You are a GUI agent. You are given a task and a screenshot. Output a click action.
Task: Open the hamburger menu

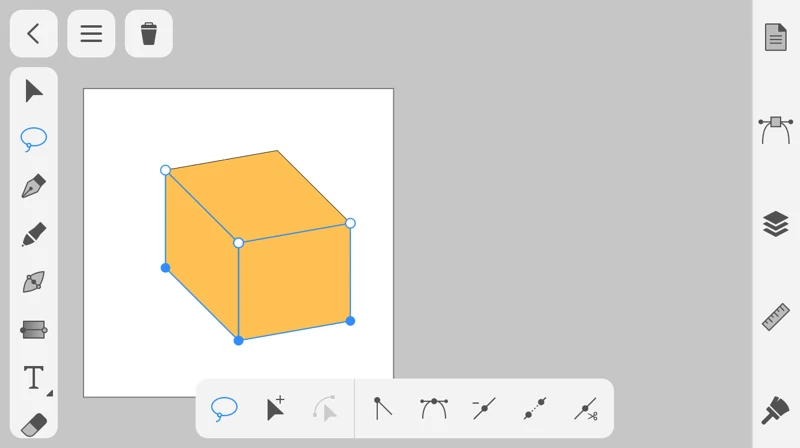point(91,34)
